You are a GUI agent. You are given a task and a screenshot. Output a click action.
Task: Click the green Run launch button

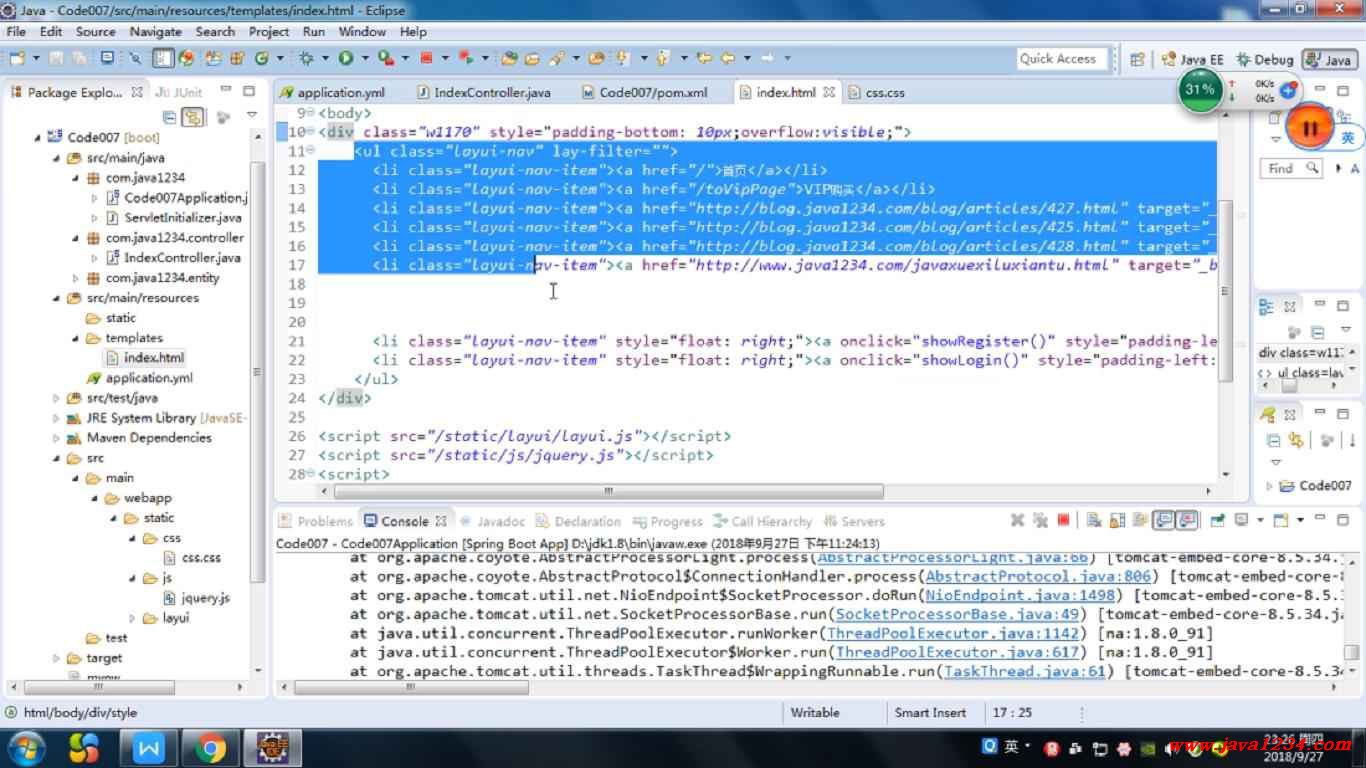pos(345,58)
